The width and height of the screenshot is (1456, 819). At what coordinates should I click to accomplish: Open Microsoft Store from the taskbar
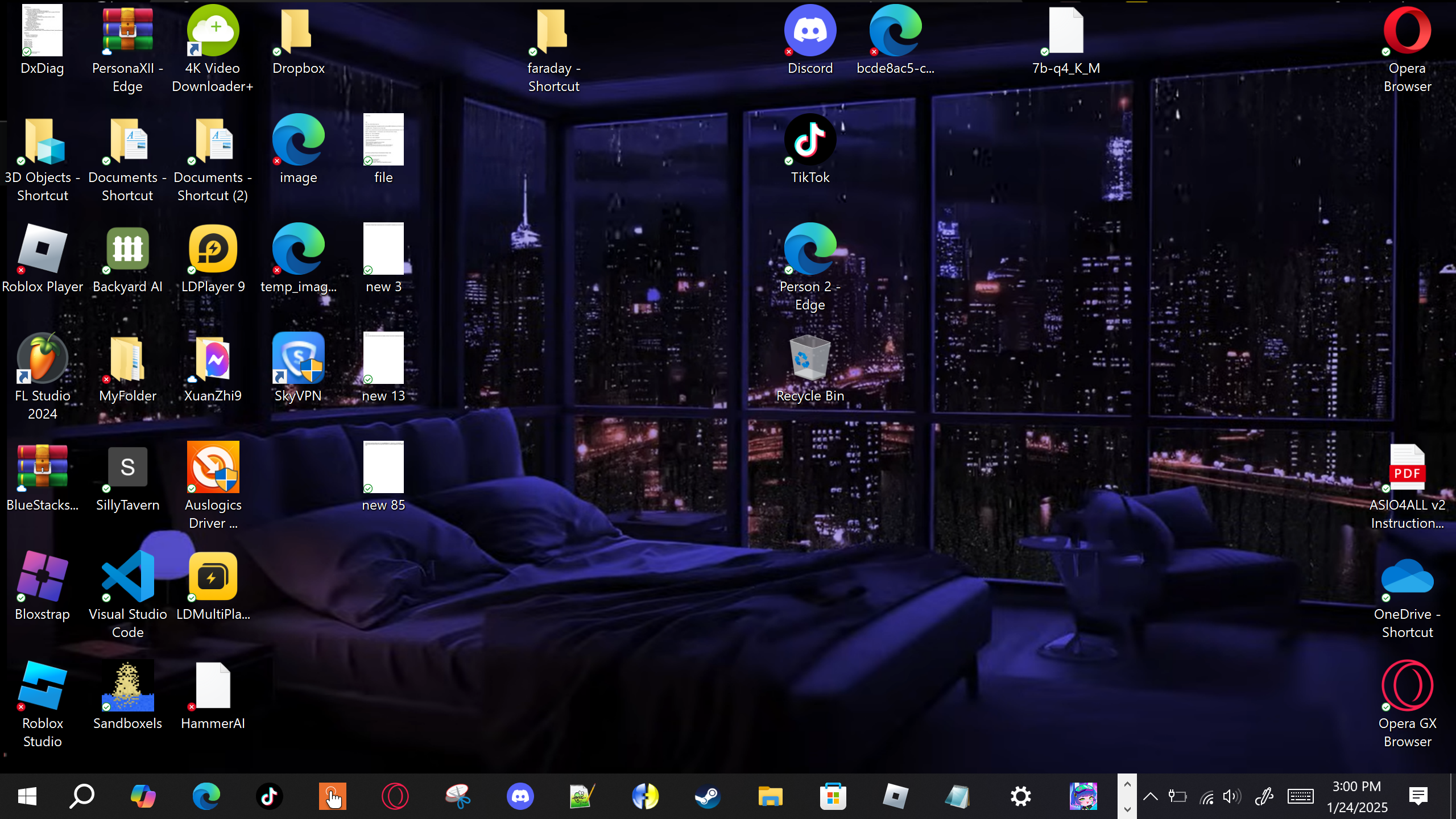(x=833, y=796)
